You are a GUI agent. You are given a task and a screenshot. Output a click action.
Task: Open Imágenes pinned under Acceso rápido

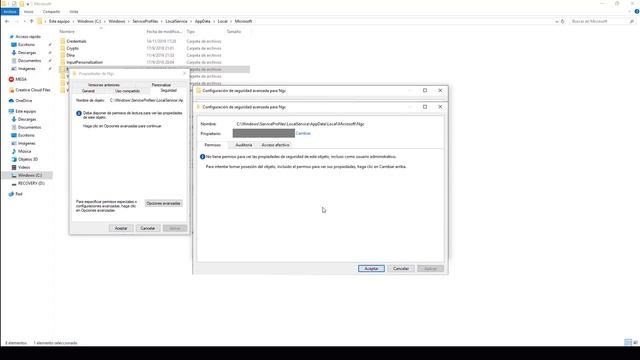pyautogui.click(x=27, y=69)
